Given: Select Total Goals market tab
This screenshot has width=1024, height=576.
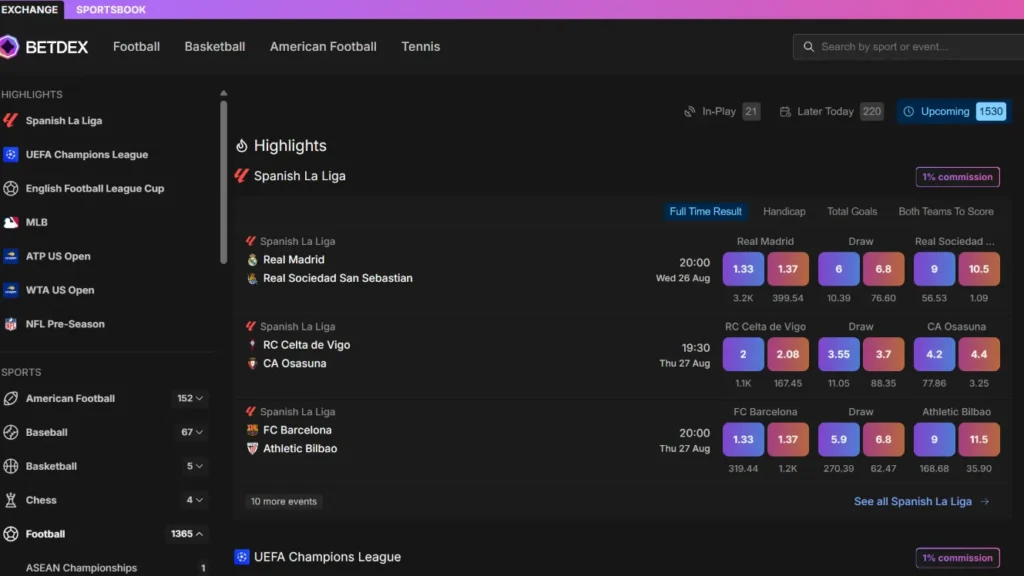Looking at the screenshot, I should tap(852, 212).
